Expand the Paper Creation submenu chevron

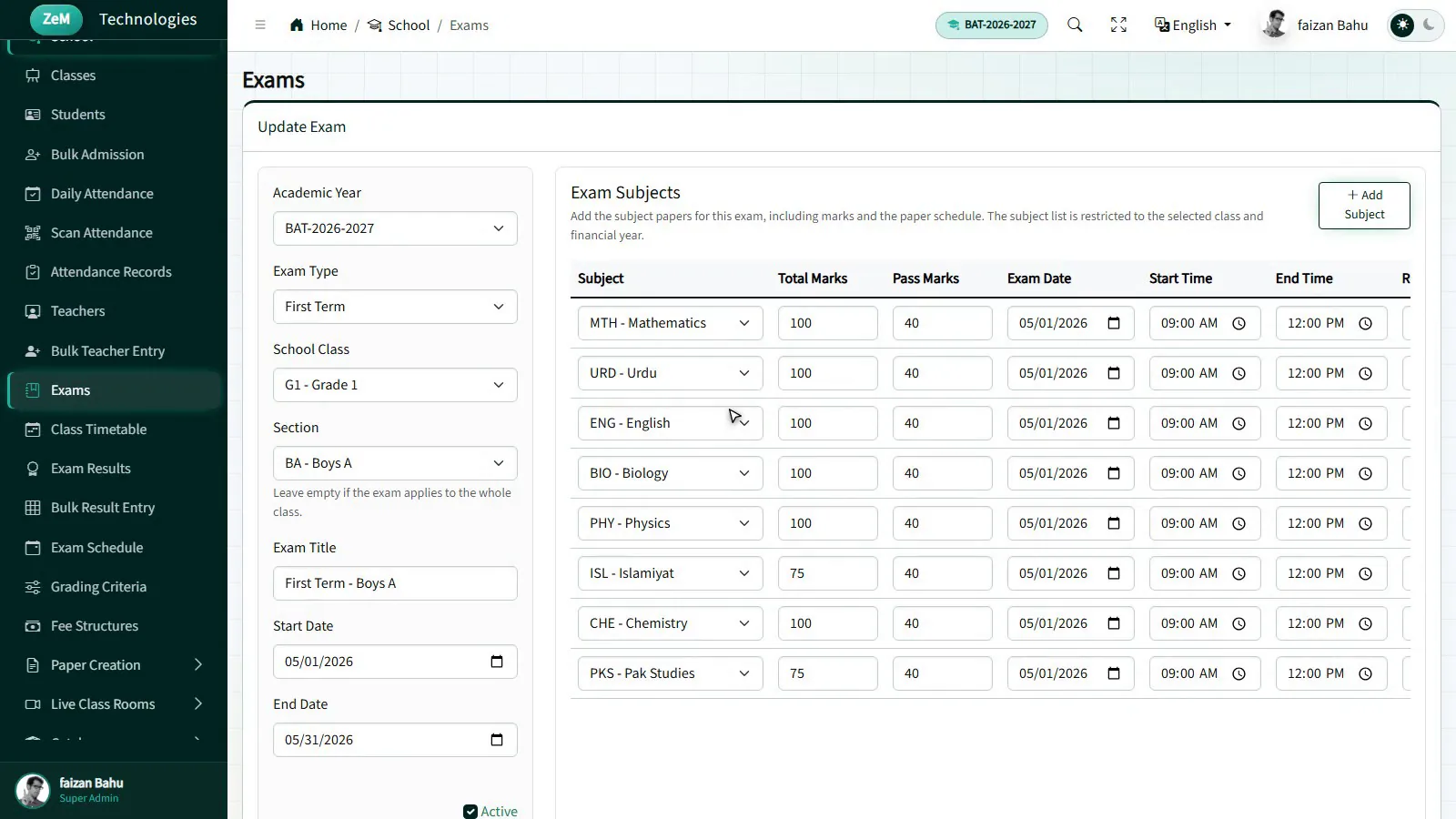point(197,665)
